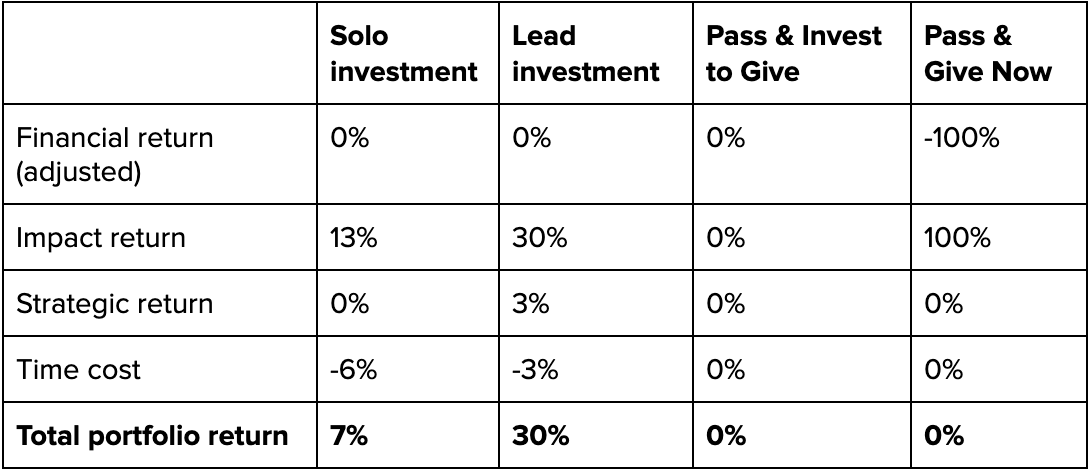Click the bold 7% total return cell
Viewport: 1089px width, 470px height.
(x=349, y=435)
